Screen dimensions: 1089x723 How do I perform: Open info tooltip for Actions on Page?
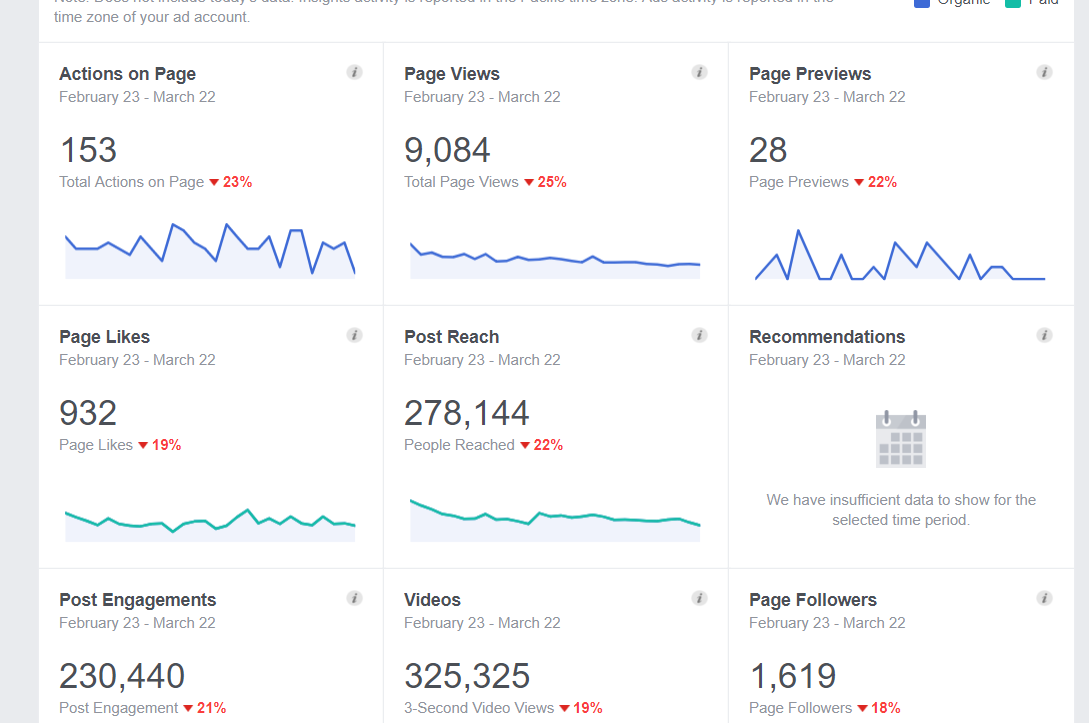[354, 72]
